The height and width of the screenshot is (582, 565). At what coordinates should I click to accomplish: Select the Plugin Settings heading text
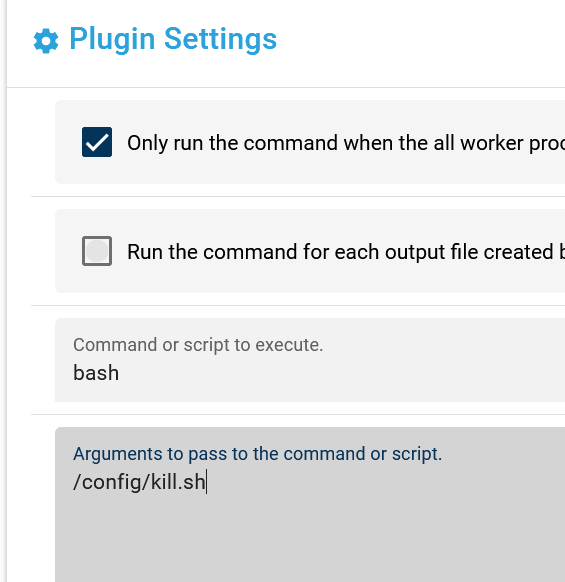[173, 39]
